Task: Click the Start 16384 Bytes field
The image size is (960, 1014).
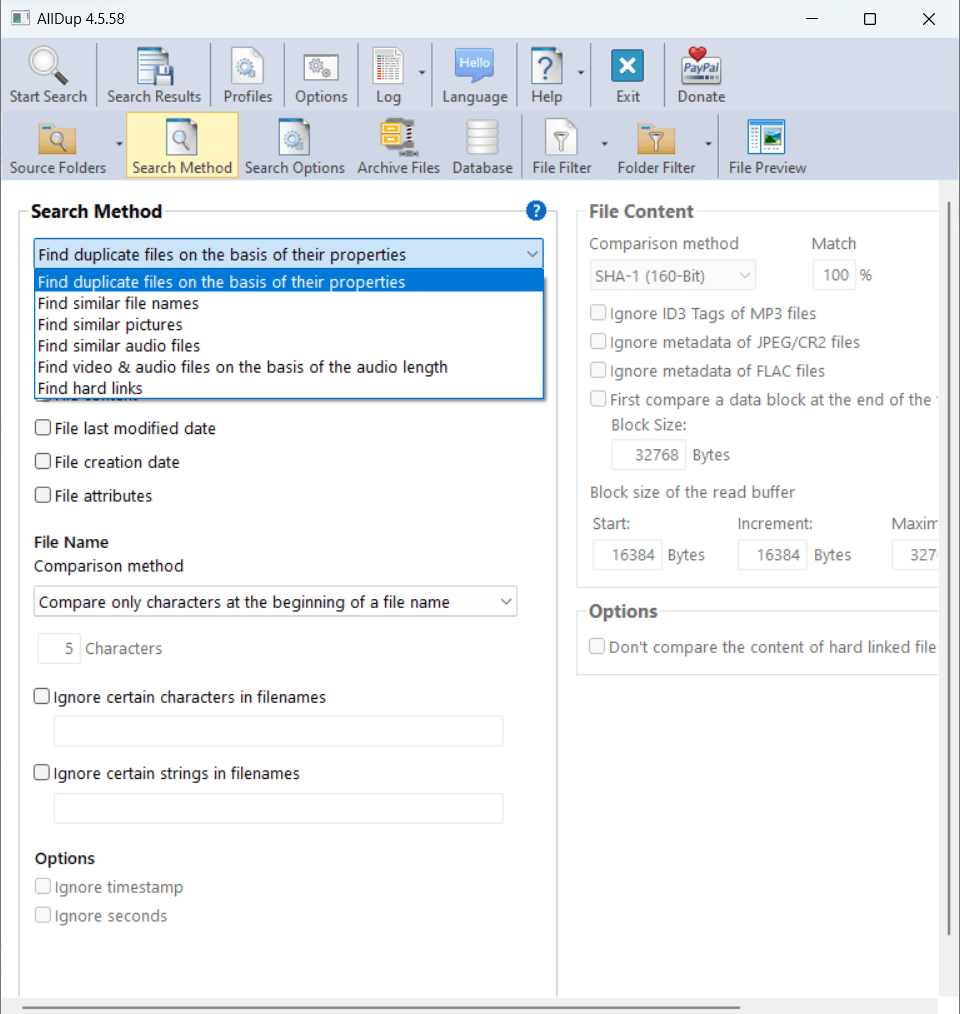Action: (627, 555)
